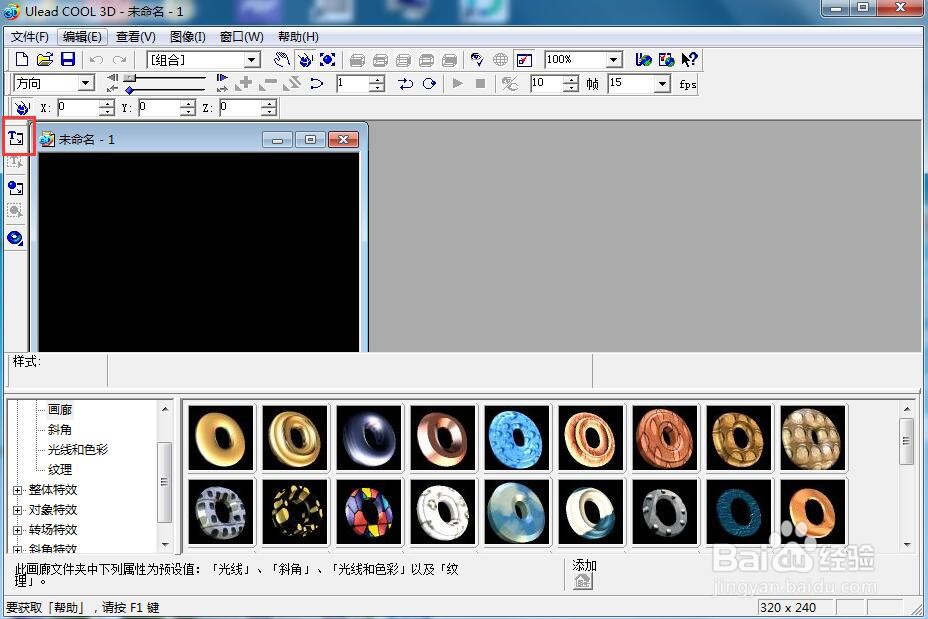
Task: Open the 15 fps dropdown
Action: click(x=662, y=83)
